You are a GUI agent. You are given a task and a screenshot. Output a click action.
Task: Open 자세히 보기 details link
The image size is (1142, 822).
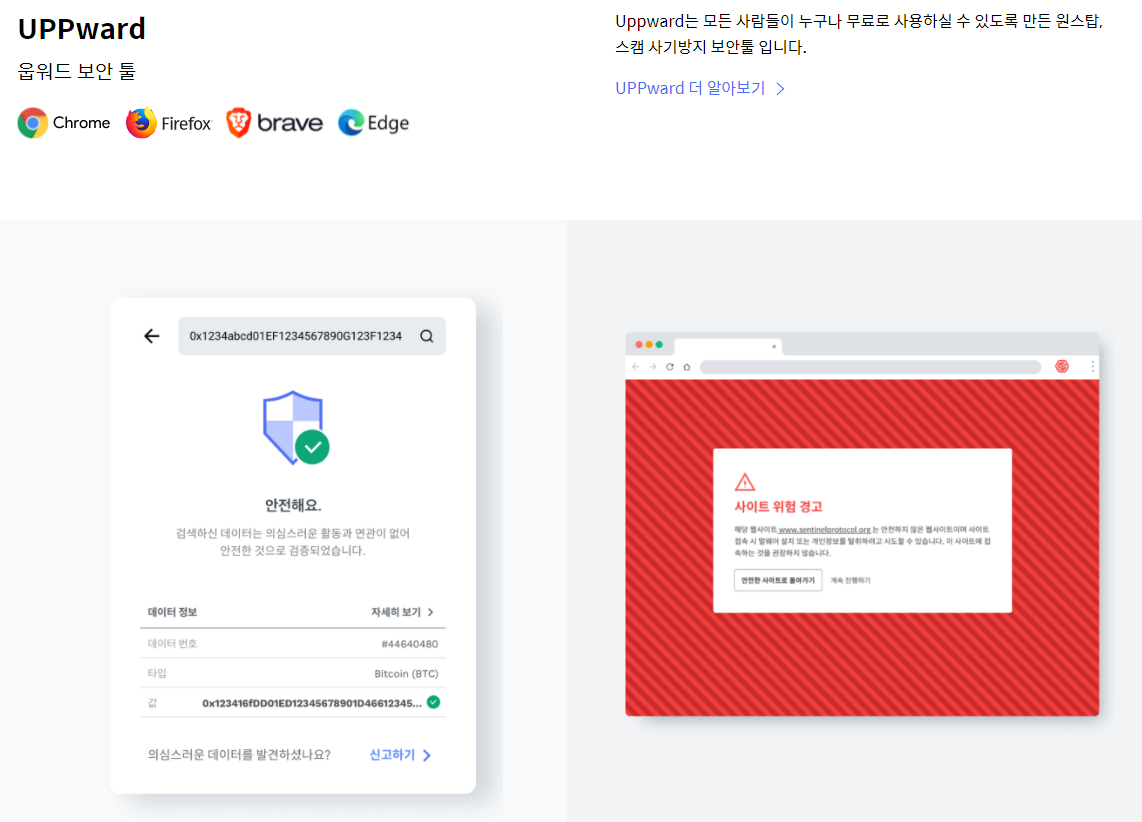coord(395,612)
